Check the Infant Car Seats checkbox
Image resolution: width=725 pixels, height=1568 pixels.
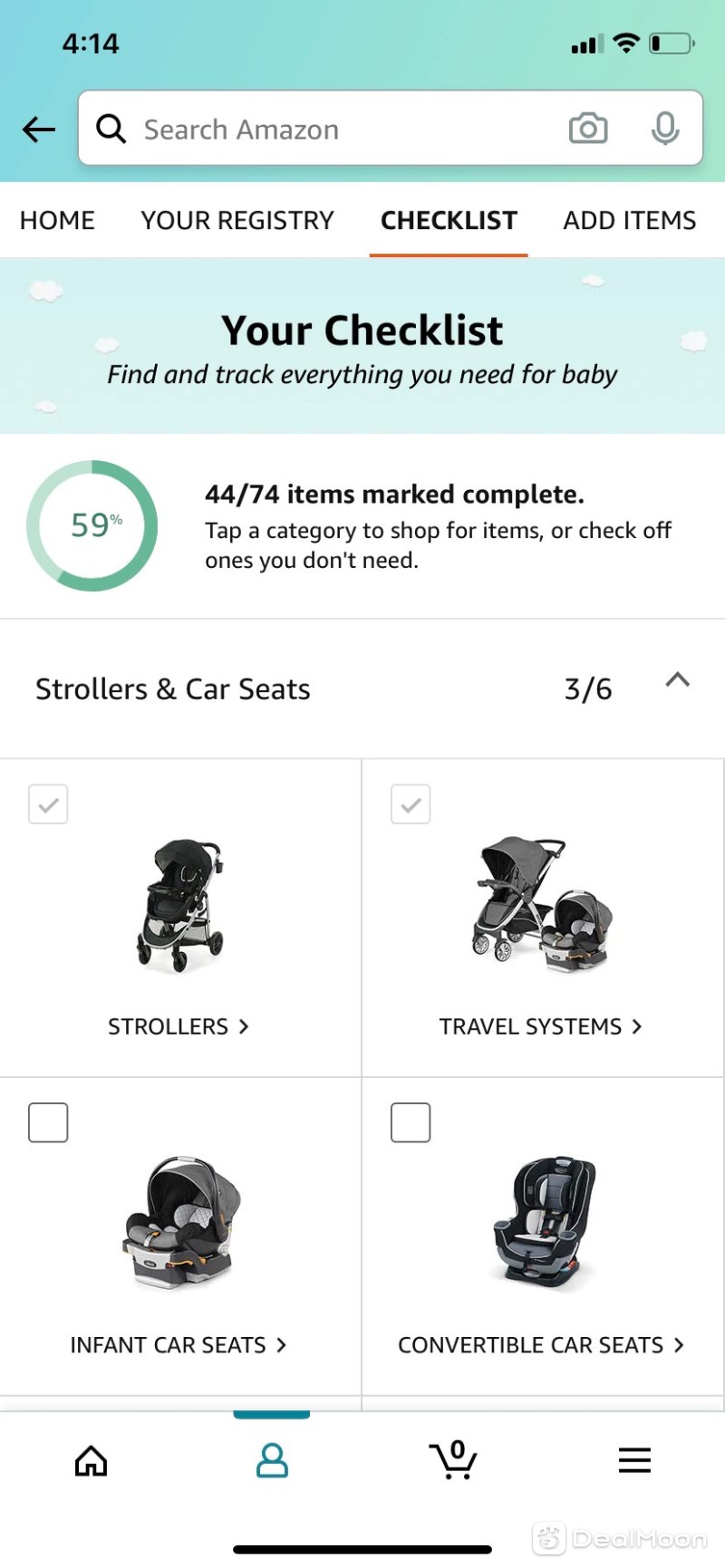point(48,1122)
